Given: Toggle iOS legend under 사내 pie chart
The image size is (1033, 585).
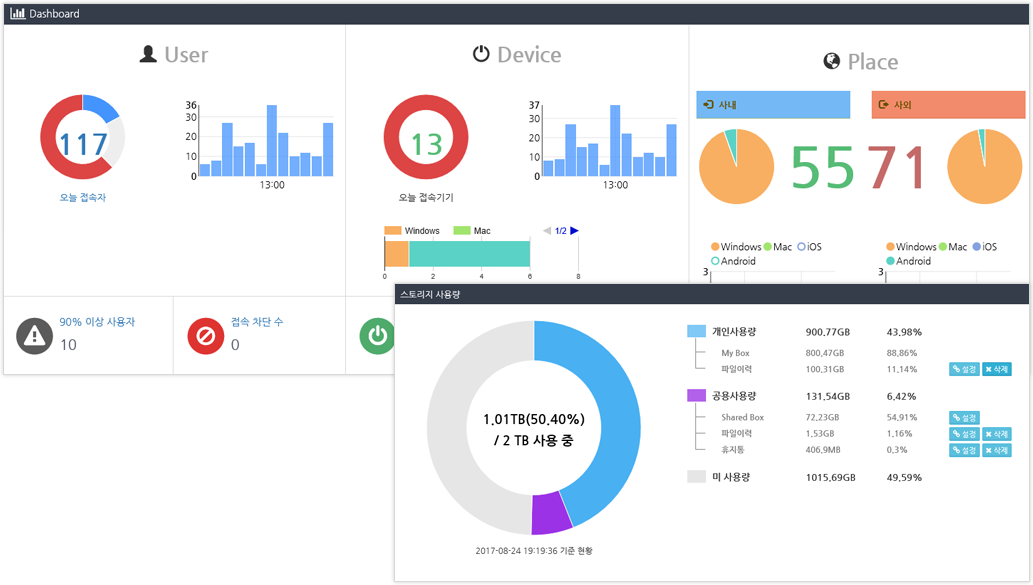Looking at the screenshot, I should (810, 247).
